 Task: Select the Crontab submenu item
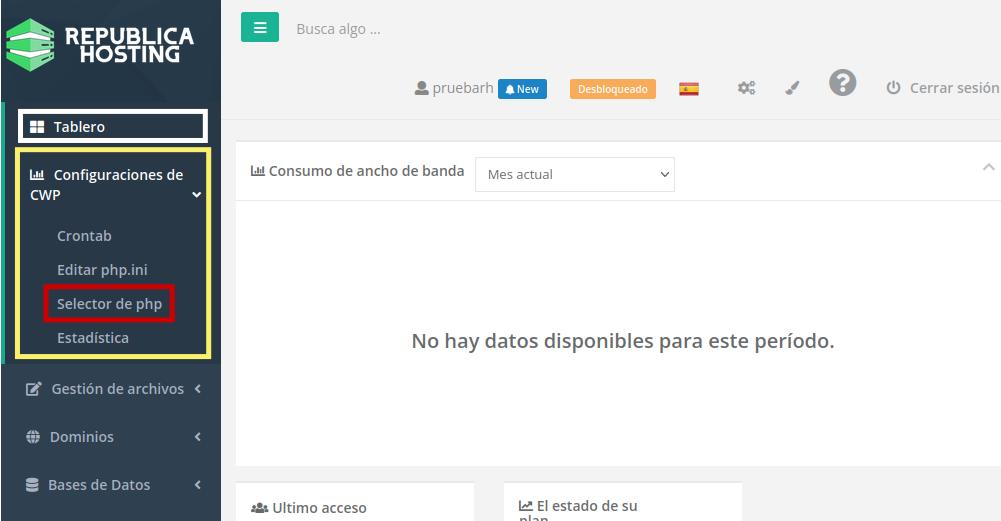[84, 236]
